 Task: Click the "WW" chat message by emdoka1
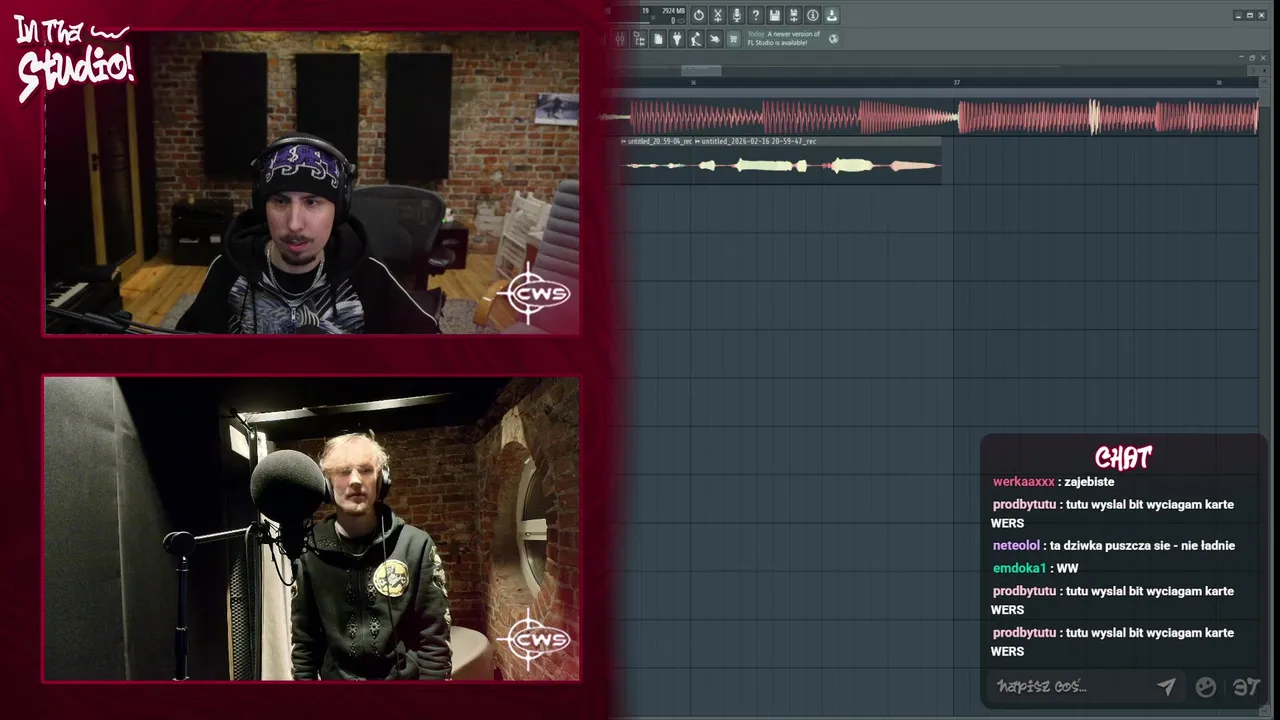point(1067,568)
